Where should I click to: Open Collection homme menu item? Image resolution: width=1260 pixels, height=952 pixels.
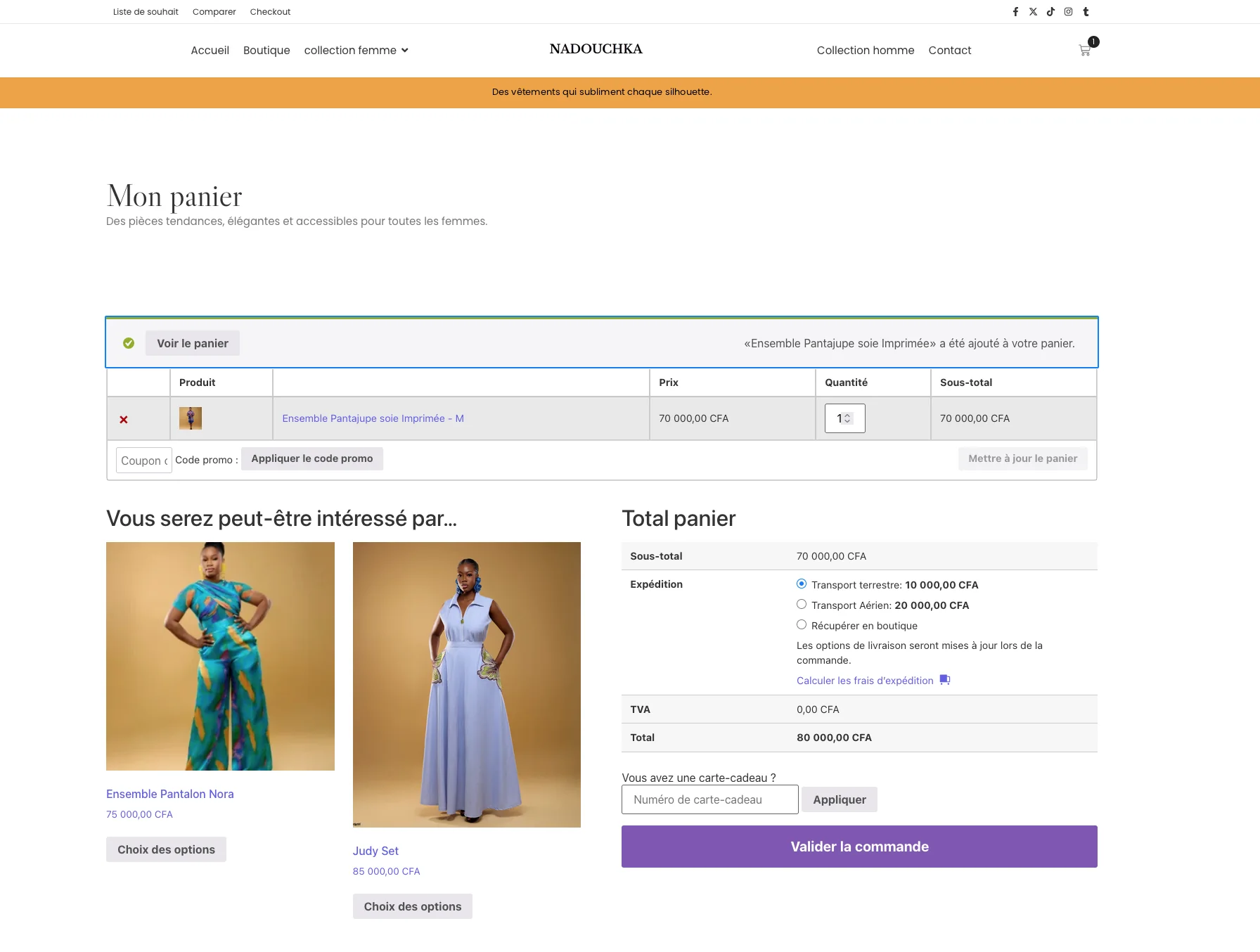pyautogui.click(x=866, y=51)
